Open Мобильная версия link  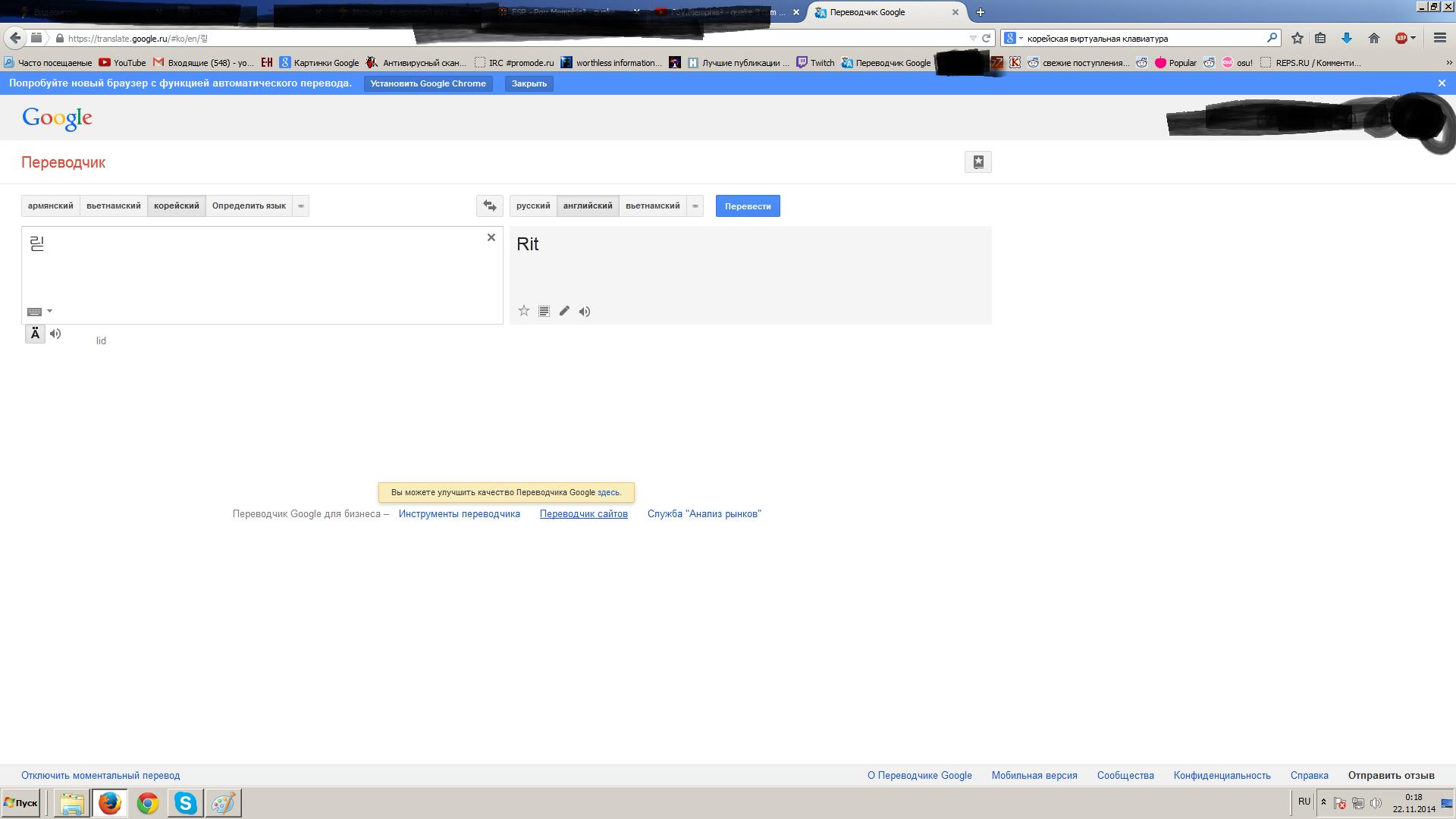point(1034,775)
